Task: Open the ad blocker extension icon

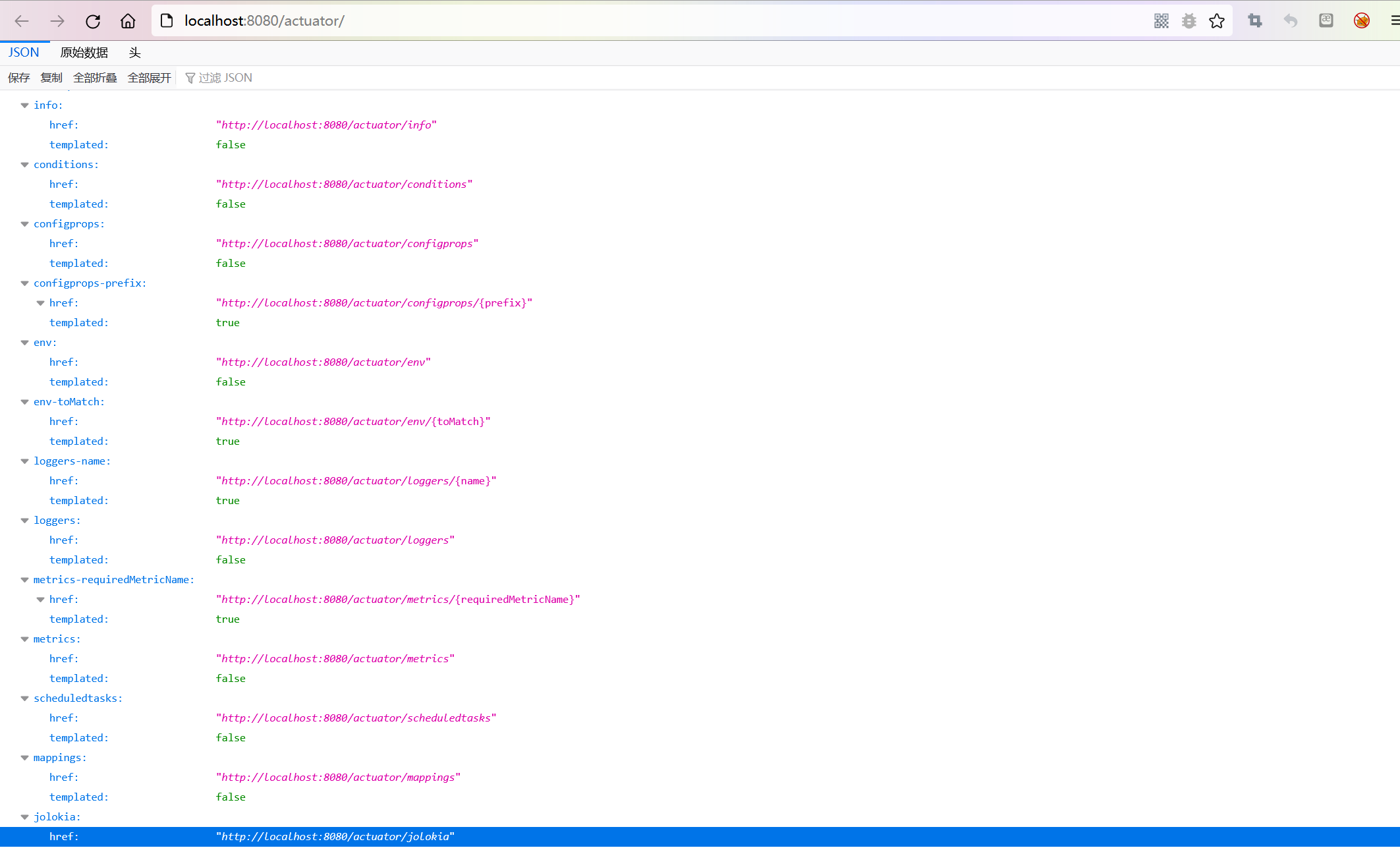Action: (x=1361, y=21)
